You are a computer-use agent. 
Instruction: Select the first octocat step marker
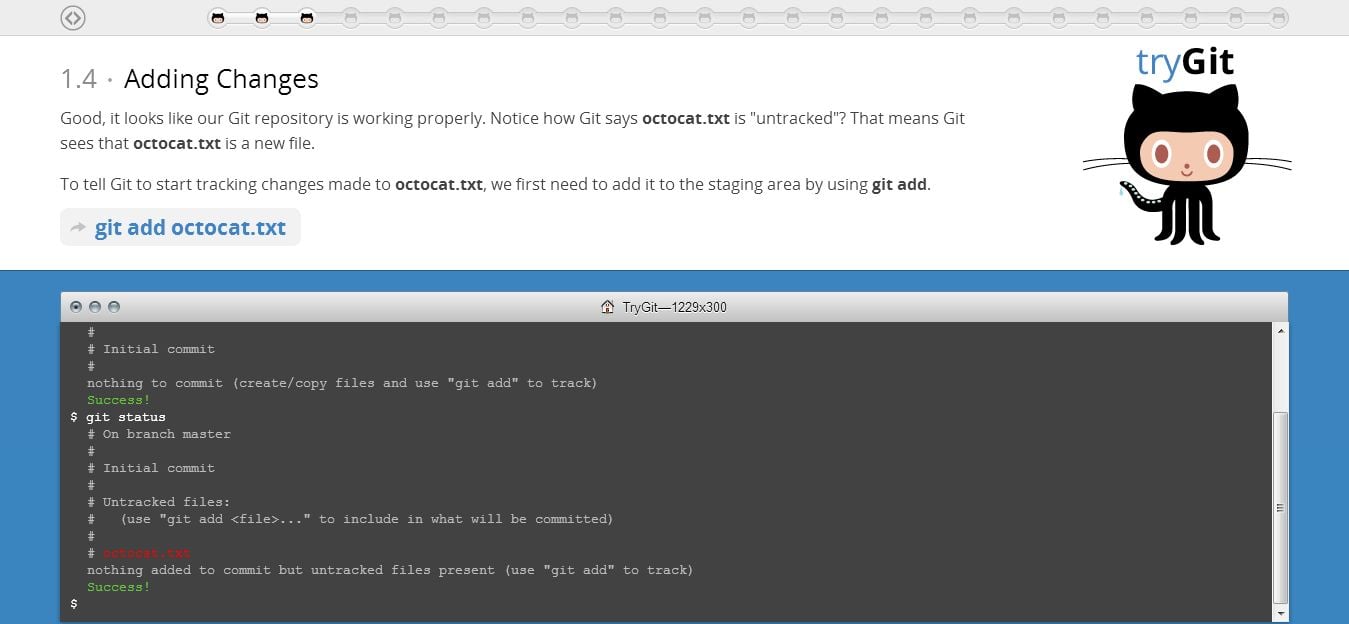(217, 16)
